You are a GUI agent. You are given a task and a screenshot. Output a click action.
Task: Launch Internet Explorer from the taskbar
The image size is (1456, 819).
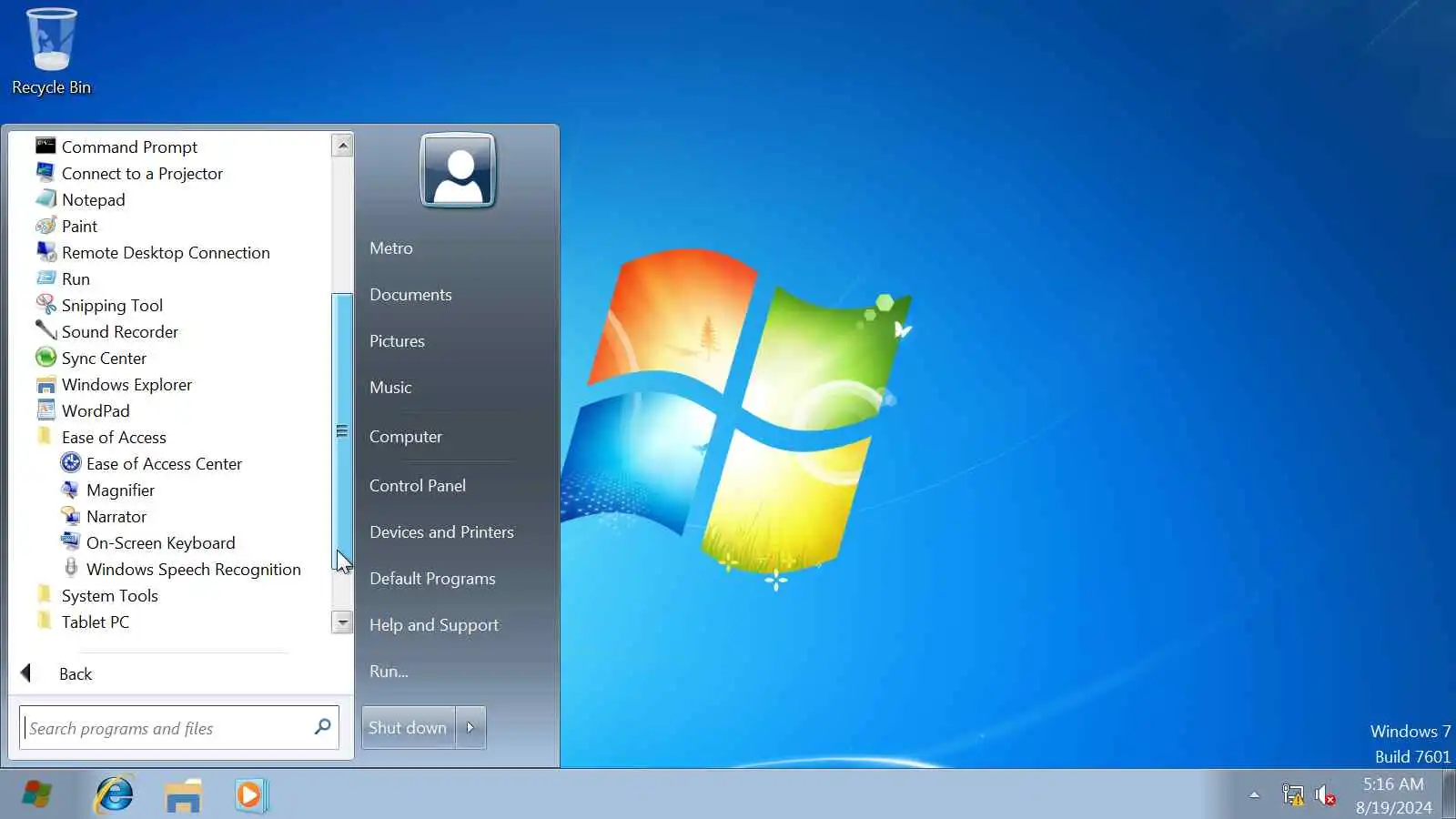(x=115, y=794)
